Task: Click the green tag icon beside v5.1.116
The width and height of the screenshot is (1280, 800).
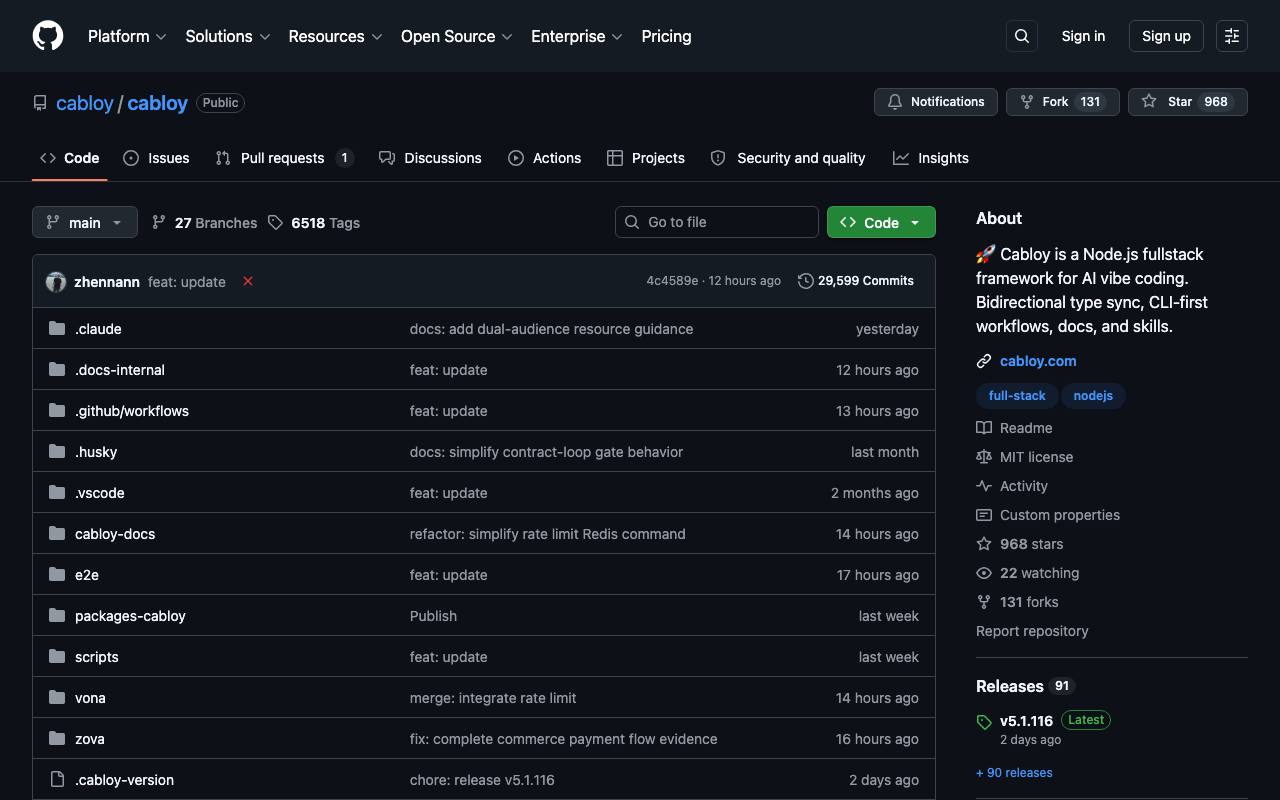Action: click(984, 722)
